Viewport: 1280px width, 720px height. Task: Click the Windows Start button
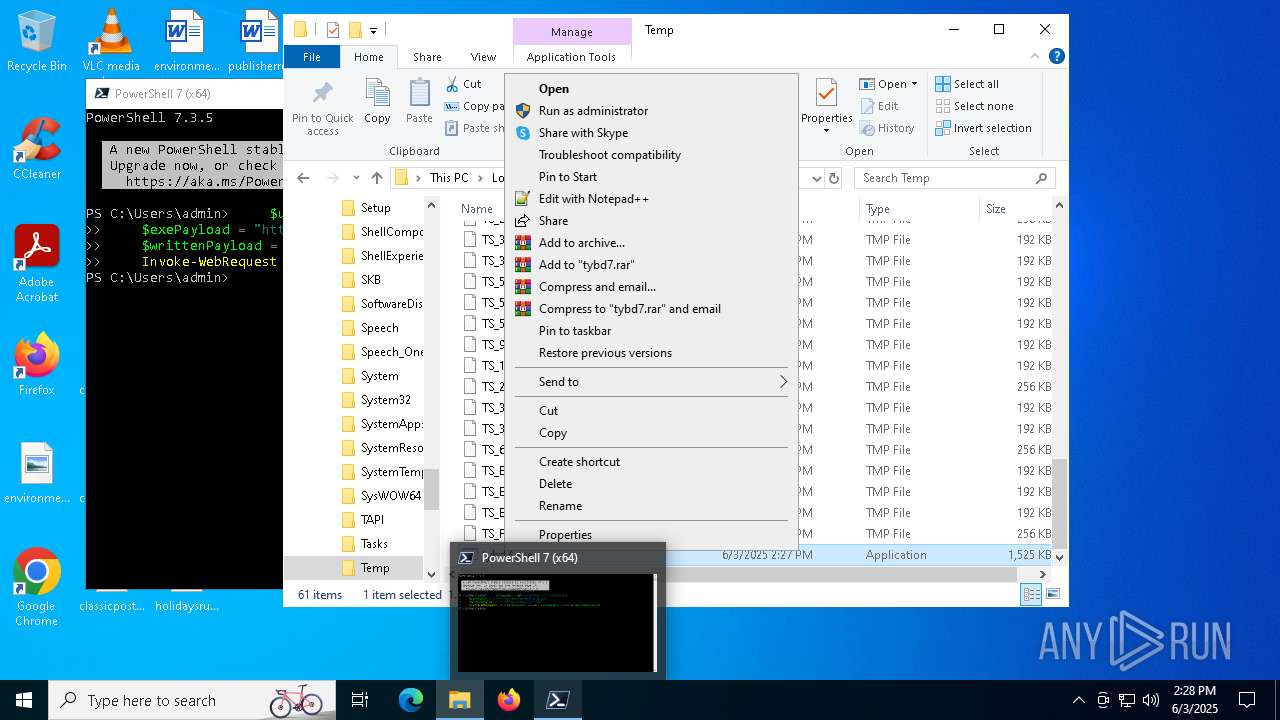click(24, 700)
